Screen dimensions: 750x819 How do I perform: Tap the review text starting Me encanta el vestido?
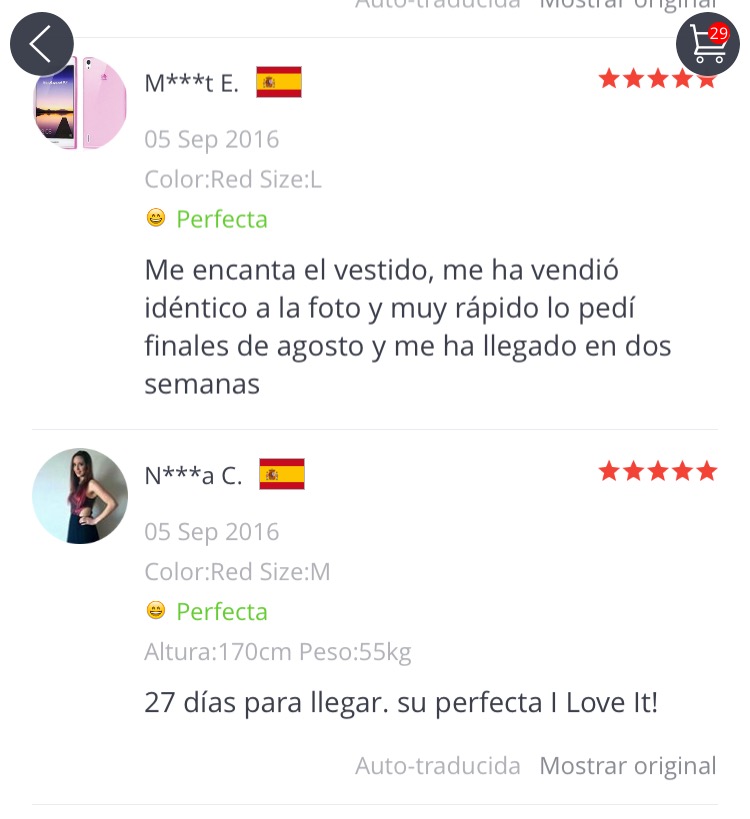(407, 327)
